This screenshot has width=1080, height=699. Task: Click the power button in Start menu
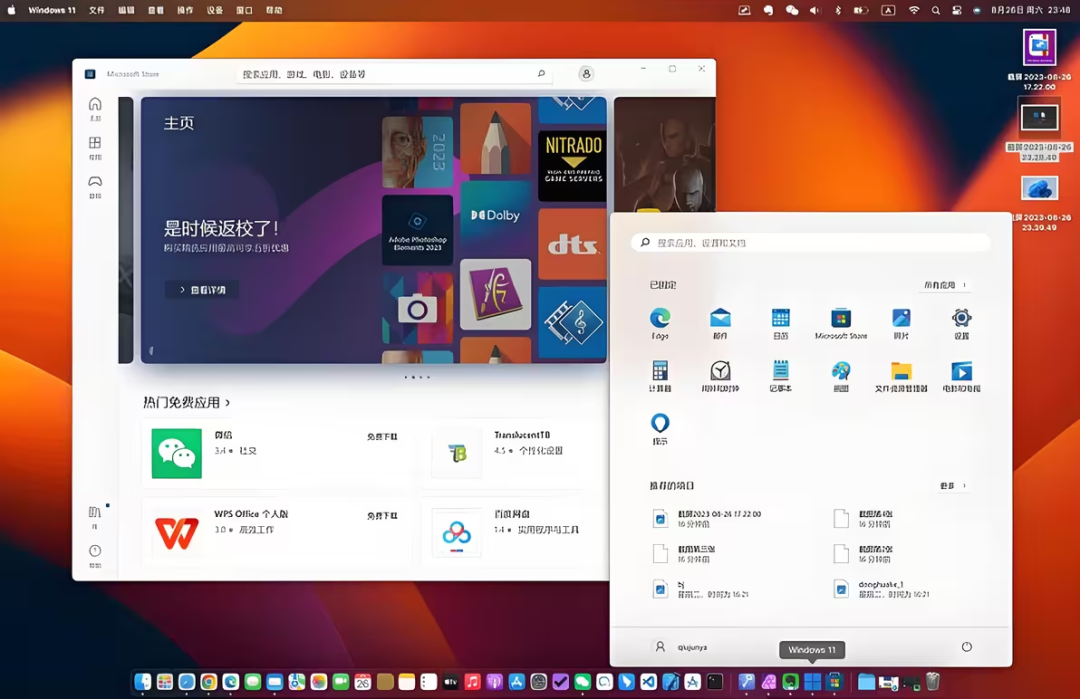click(966, 647)
